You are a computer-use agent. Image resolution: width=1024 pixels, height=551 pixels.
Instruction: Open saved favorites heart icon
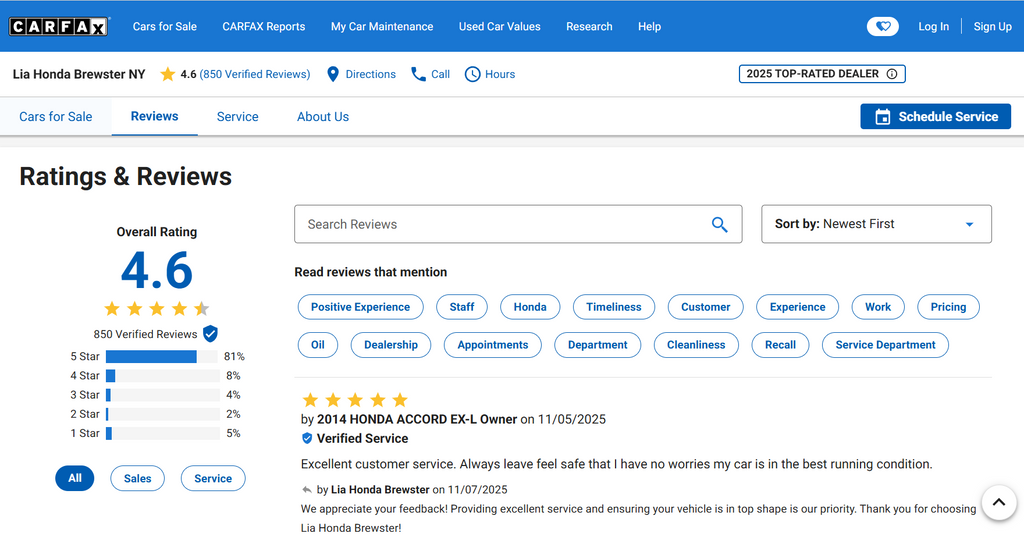pyautogui.click(x=882, y=27)
